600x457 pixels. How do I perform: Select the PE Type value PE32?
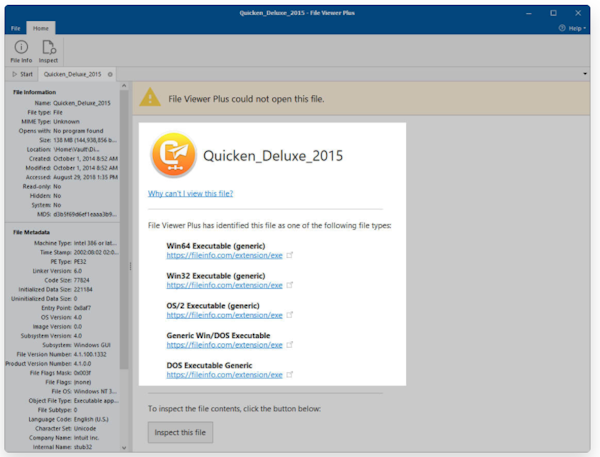[x=80, y=262]
